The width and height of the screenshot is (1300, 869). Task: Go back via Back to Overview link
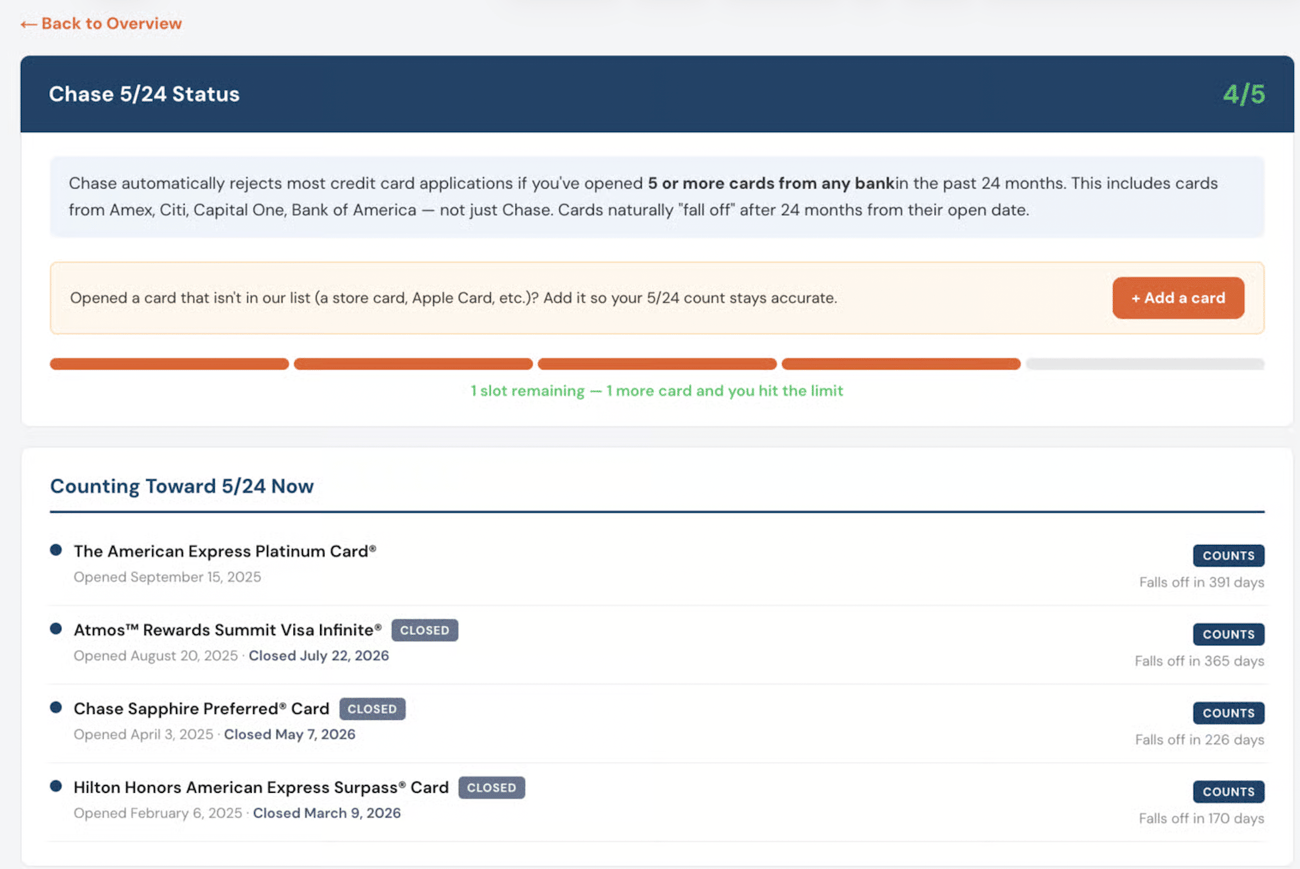(101, 23)
